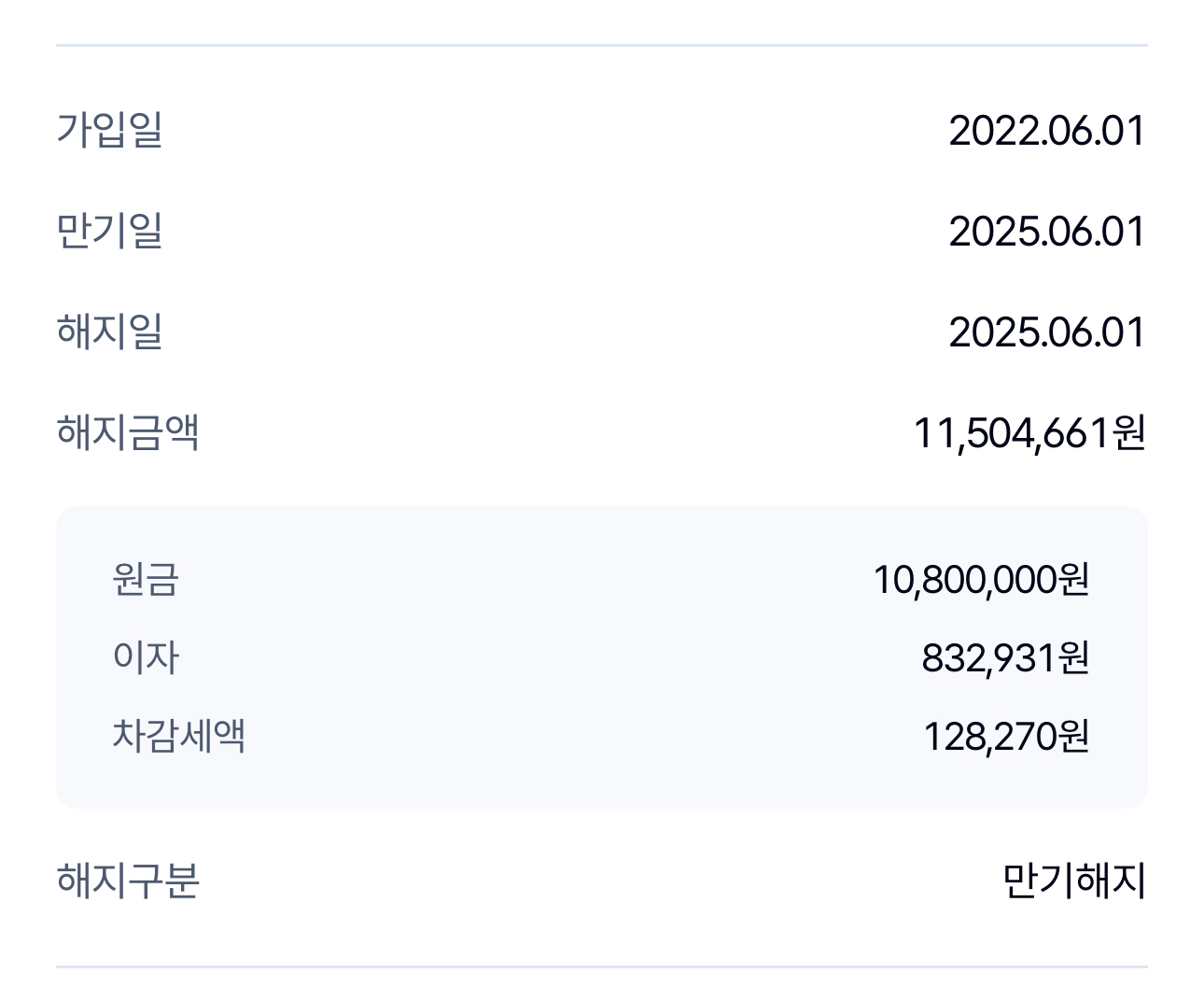This screenshot has height=987, width=1204.
Task: Select the maturity date value in 만기일 row
Action: 1046,231
